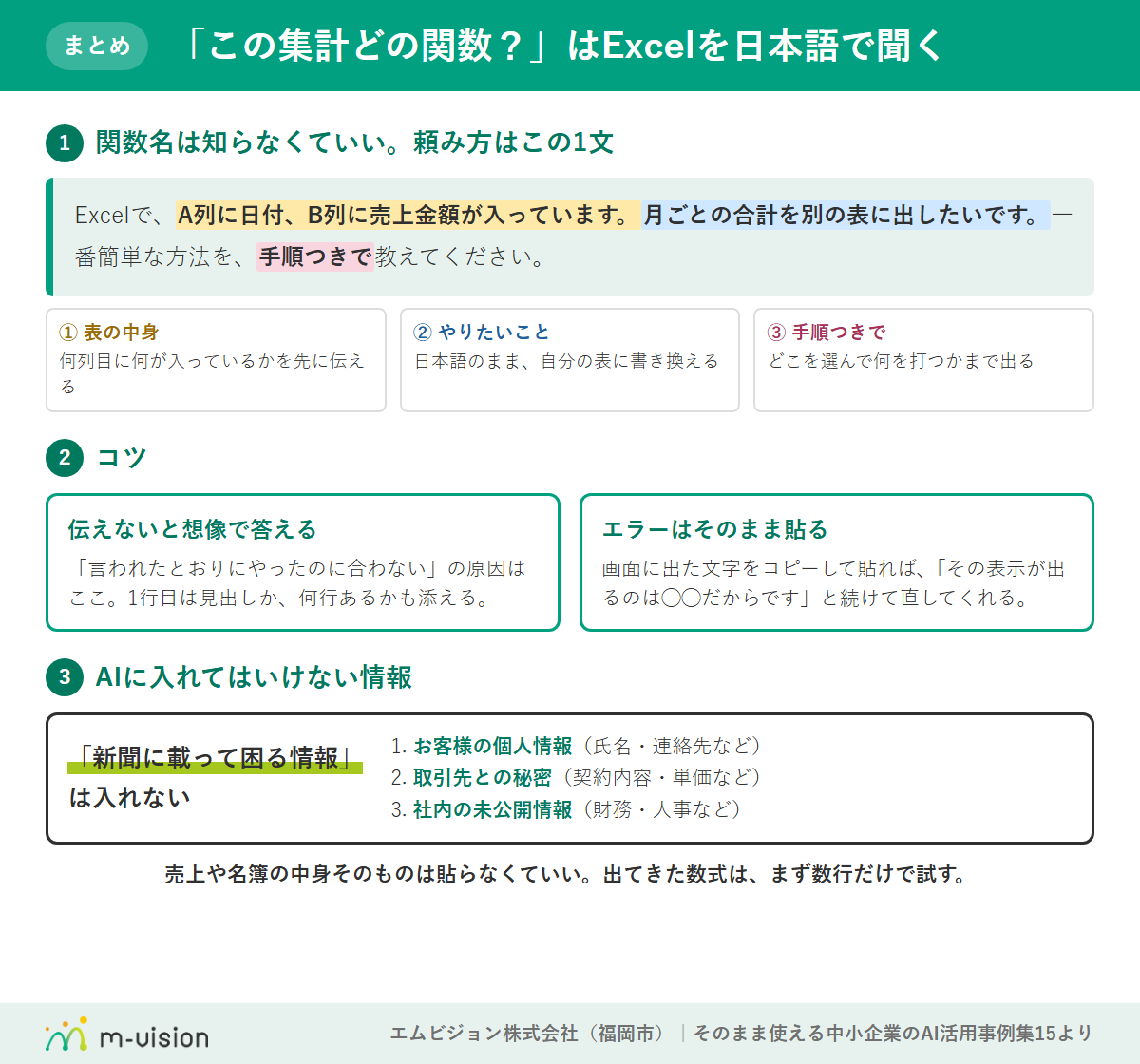The image size is (1140, 1064).
Task: Click the card title エラーはそのまま貼る
Action: click(715, 529)
